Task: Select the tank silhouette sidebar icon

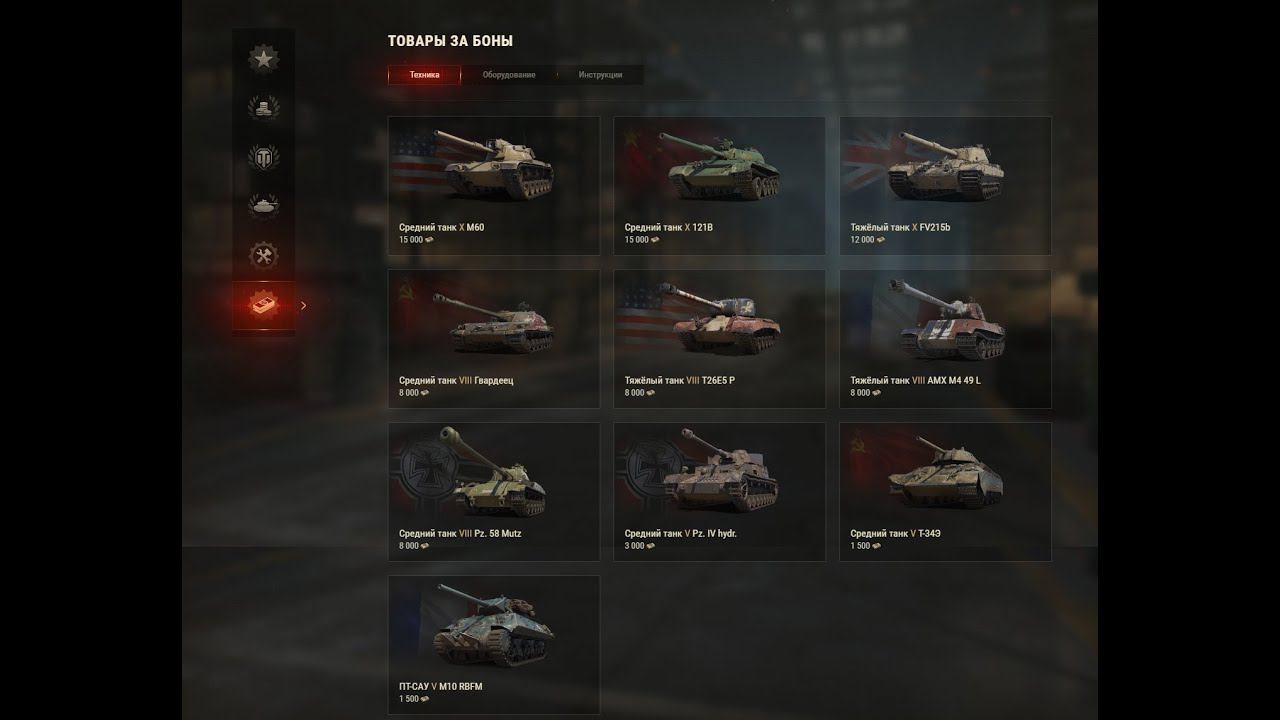Action: tap(263, 206)
